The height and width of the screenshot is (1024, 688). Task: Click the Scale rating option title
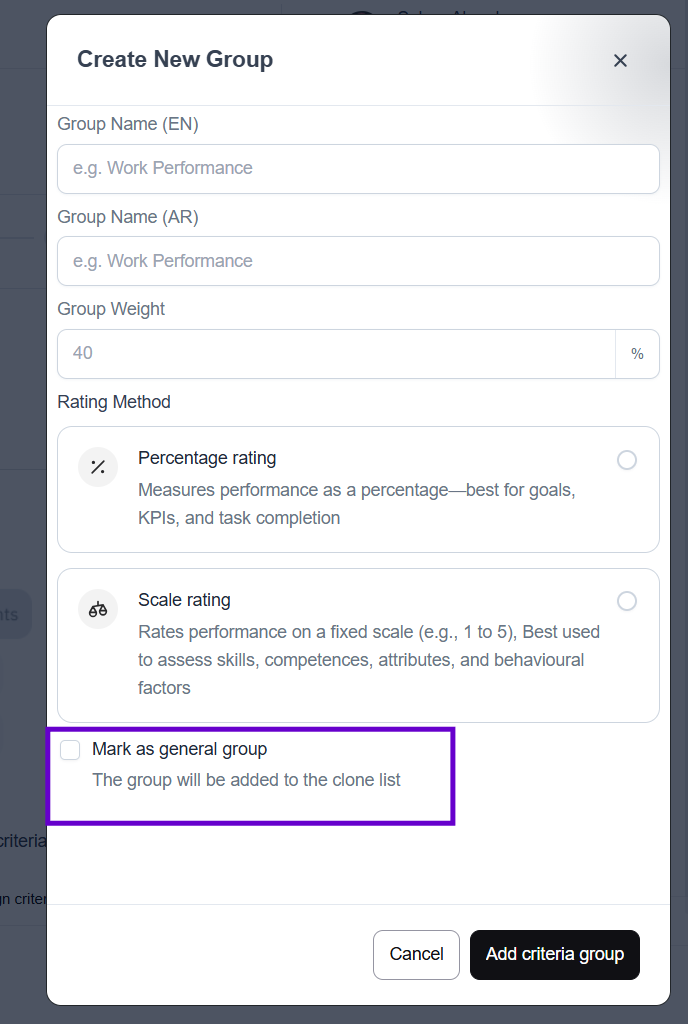pos(184,600)
